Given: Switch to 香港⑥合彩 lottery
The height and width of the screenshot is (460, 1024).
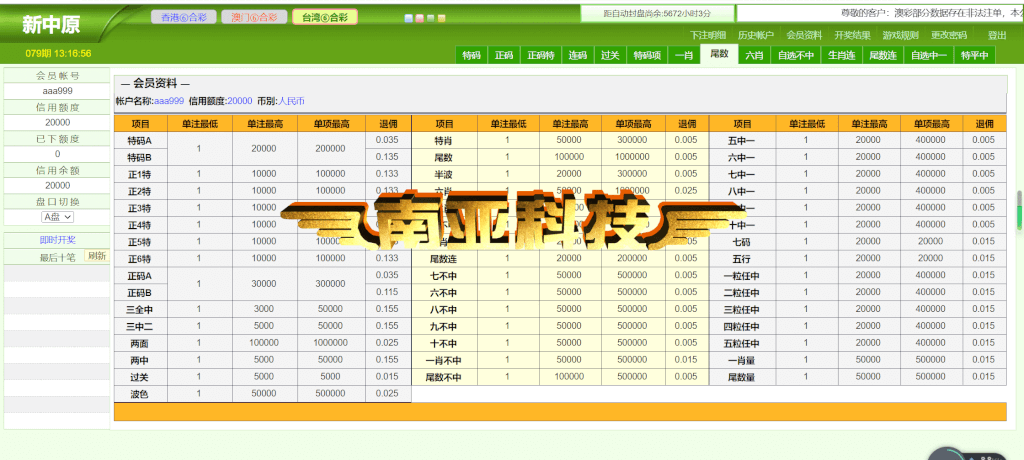Looking at the screenshot, I should coord(184,18).
